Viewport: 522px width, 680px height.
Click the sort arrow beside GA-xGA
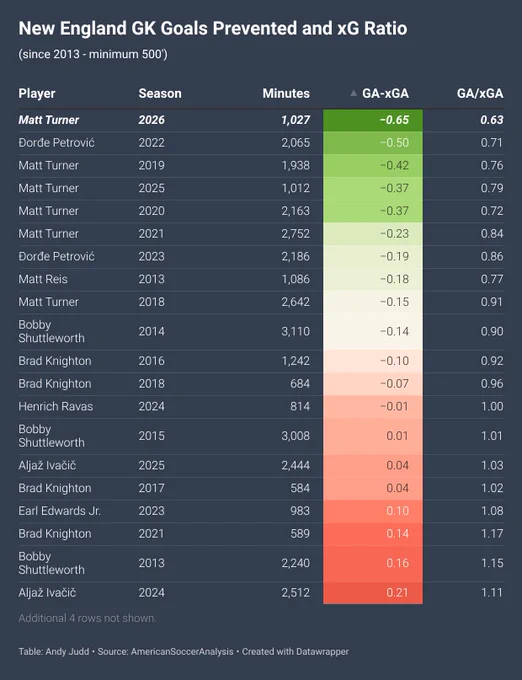(354, 93)
